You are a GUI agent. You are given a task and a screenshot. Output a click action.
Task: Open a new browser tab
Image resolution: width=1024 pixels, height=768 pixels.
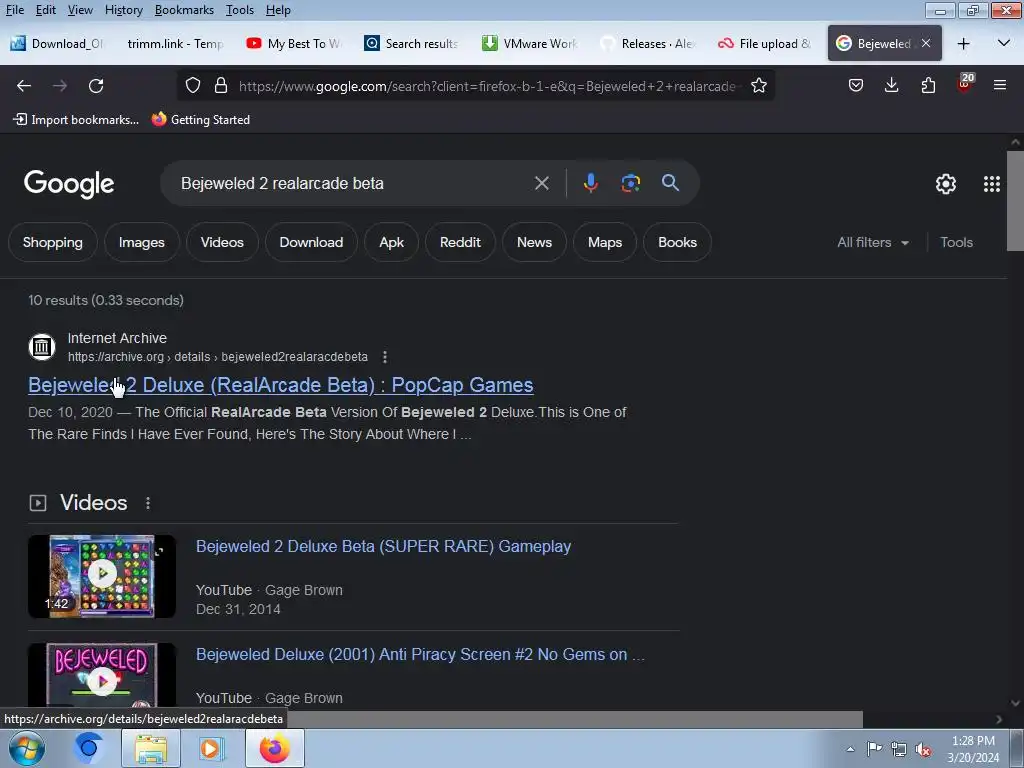[963, 44]
